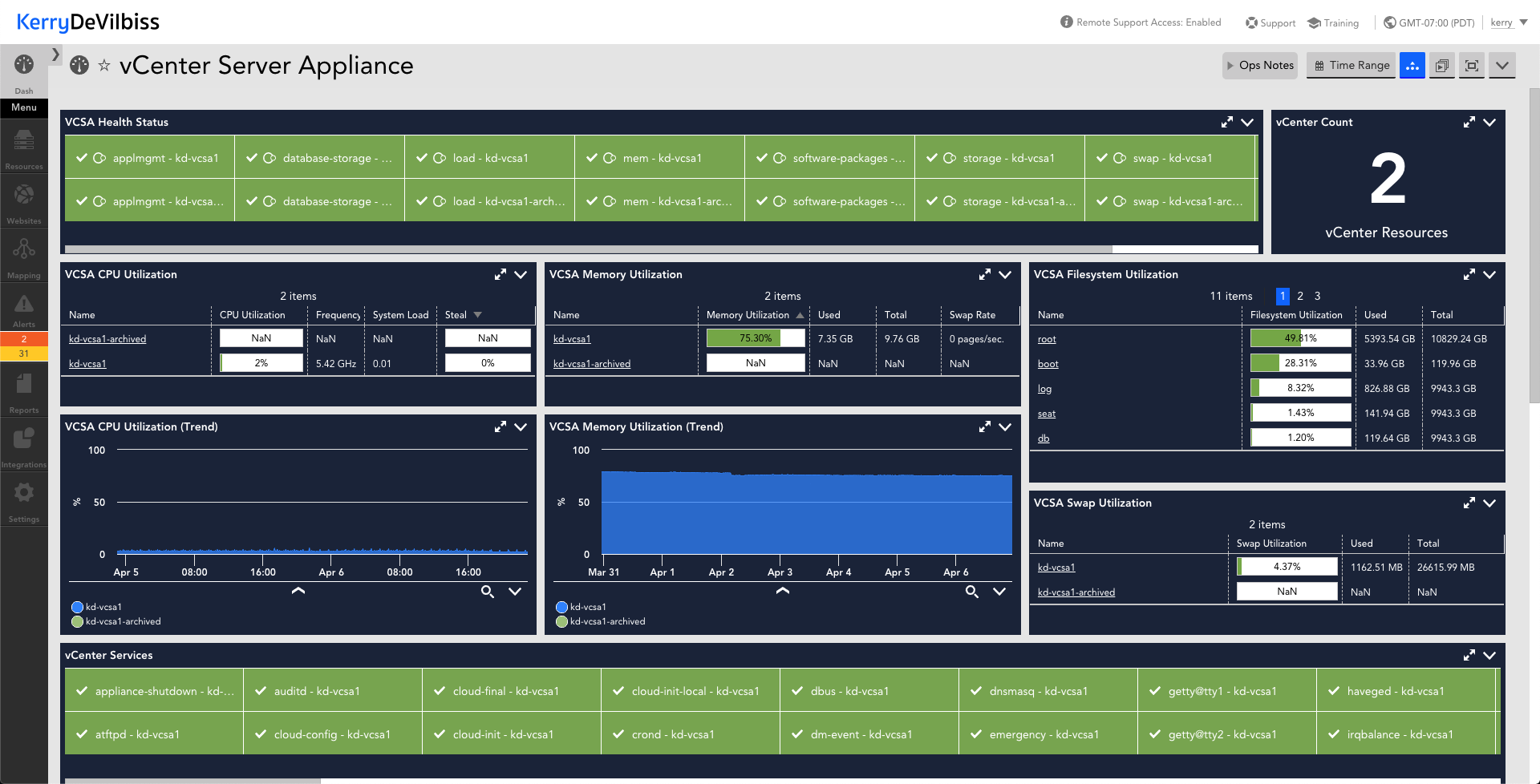Open VCSA Memory Utilization table options menu
Screen dimensions: 1540x784
[x=1005, y=274]
